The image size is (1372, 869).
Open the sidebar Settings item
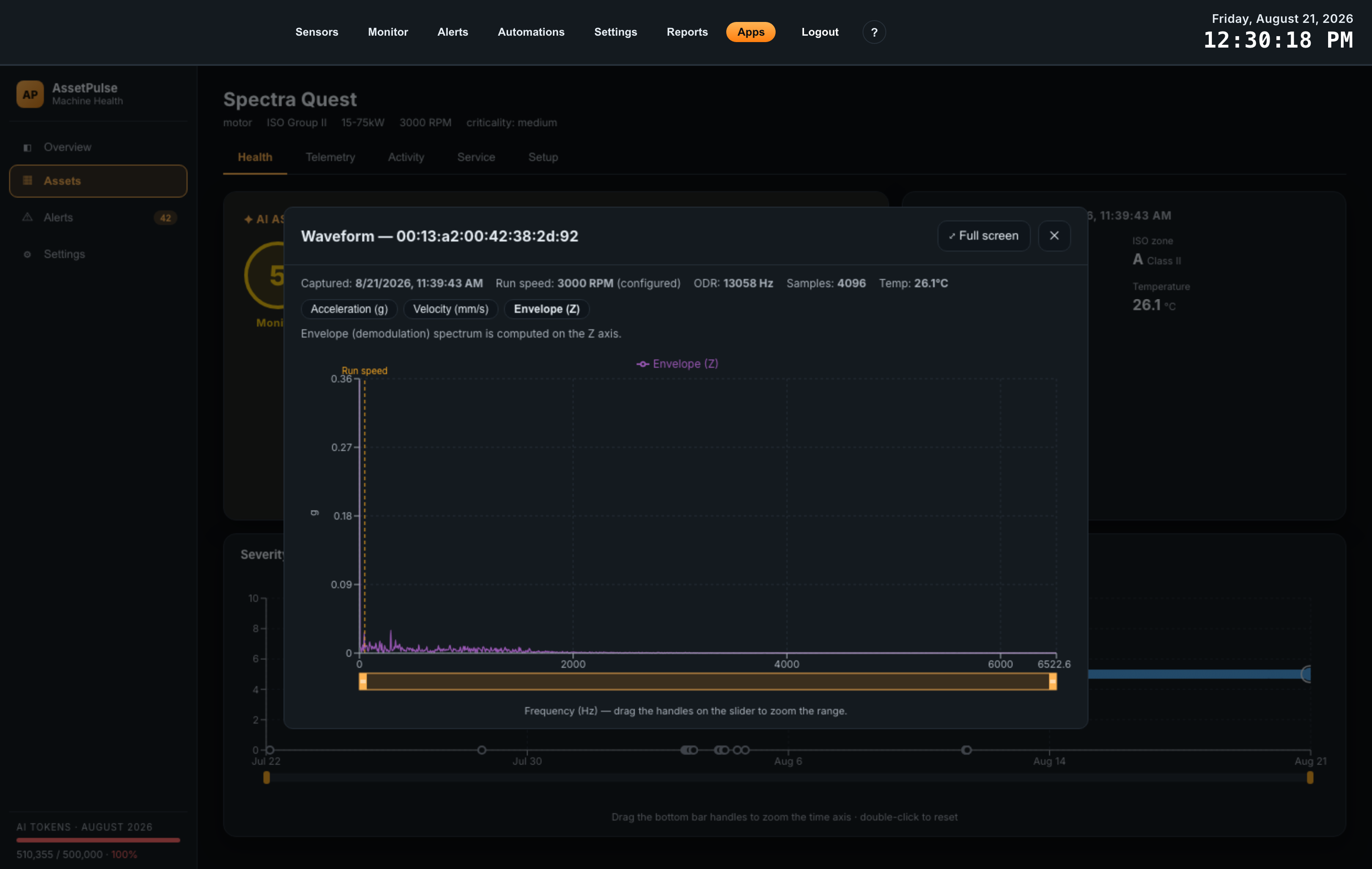(x=98, y=254)
